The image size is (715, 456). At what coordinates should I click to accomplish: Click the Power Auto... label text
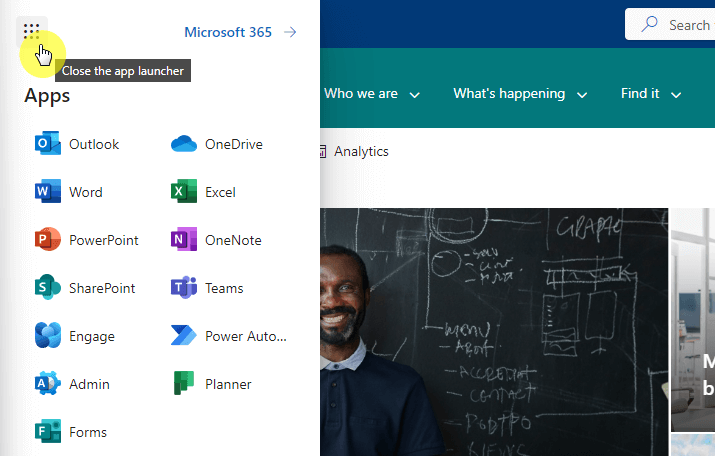[x=246, y=336]
